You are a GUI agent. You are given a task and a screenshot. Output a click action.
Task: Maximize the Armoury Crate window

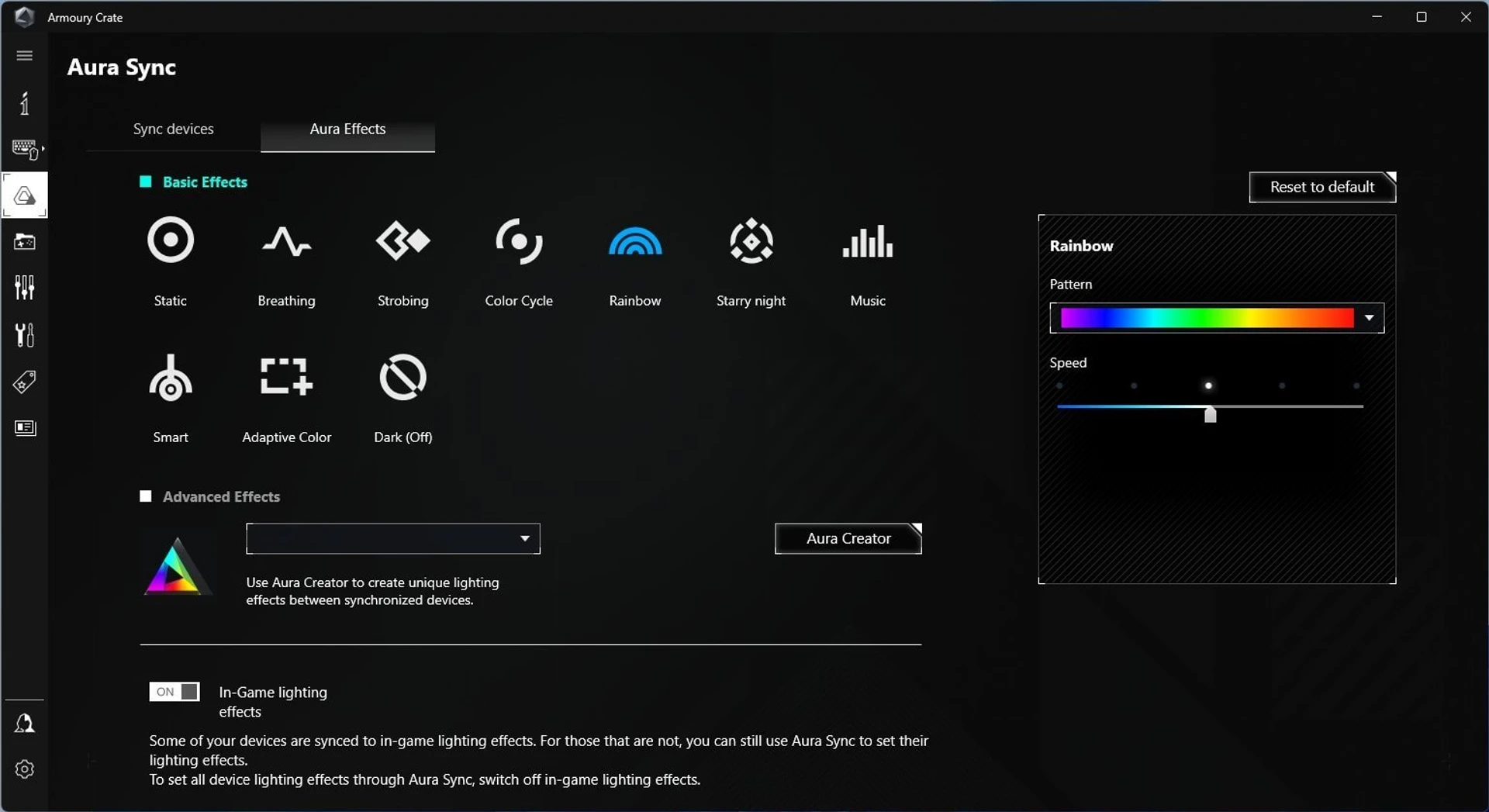click(1422, 16)
